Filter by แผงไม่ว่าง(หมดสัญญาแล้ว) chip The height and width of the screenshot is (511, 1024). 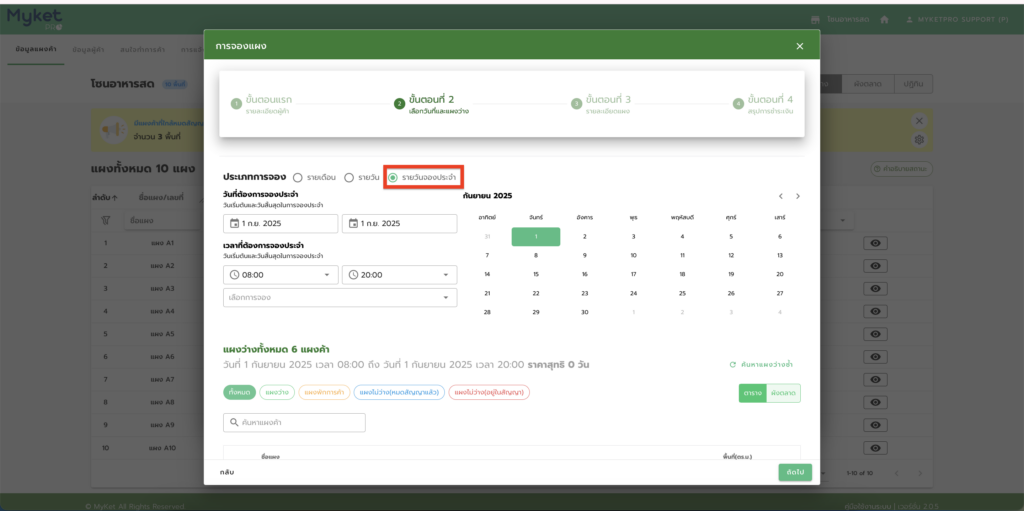click(400, 392)
